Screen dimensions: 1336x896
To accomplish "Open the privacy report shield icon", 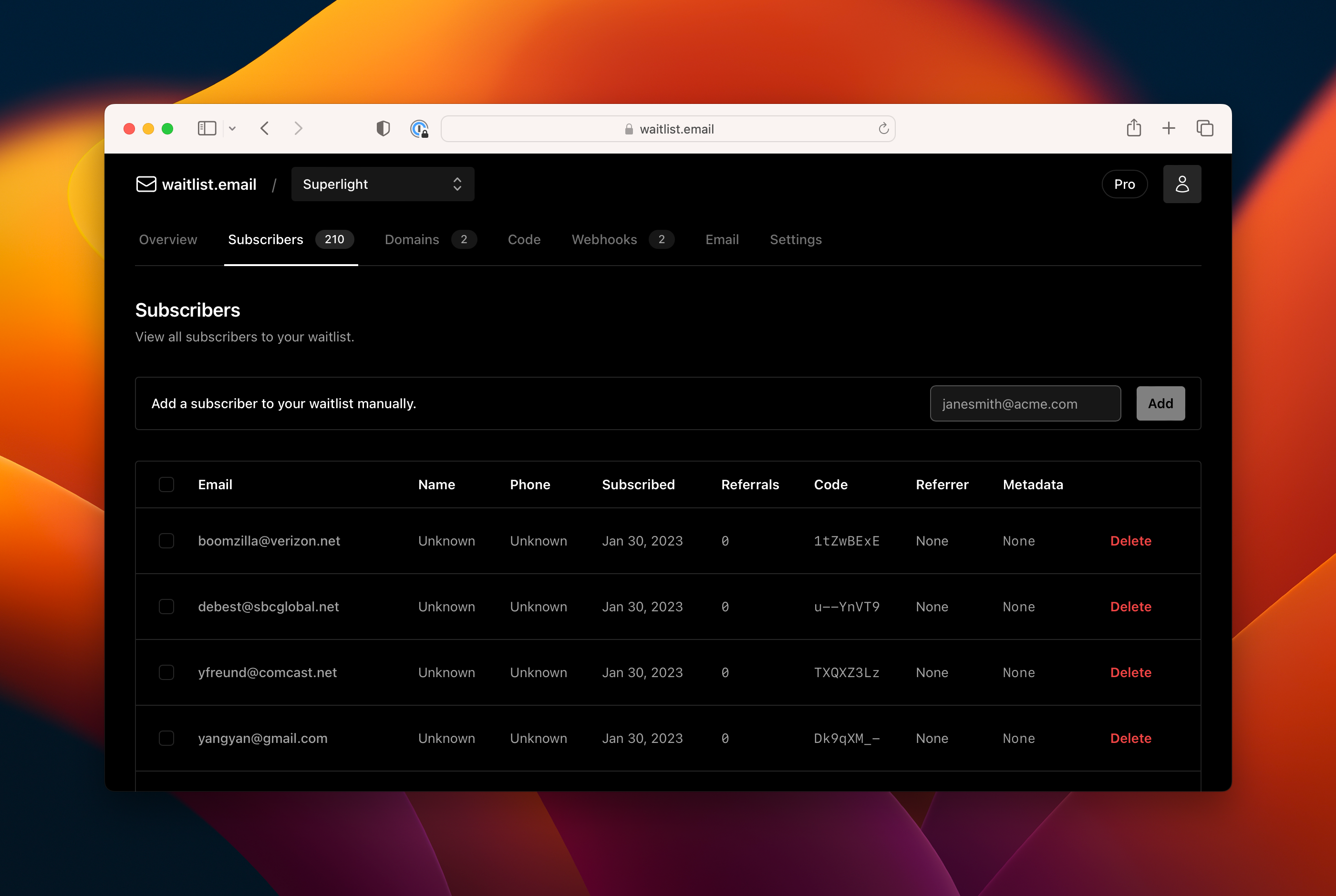I will (383, 129).
